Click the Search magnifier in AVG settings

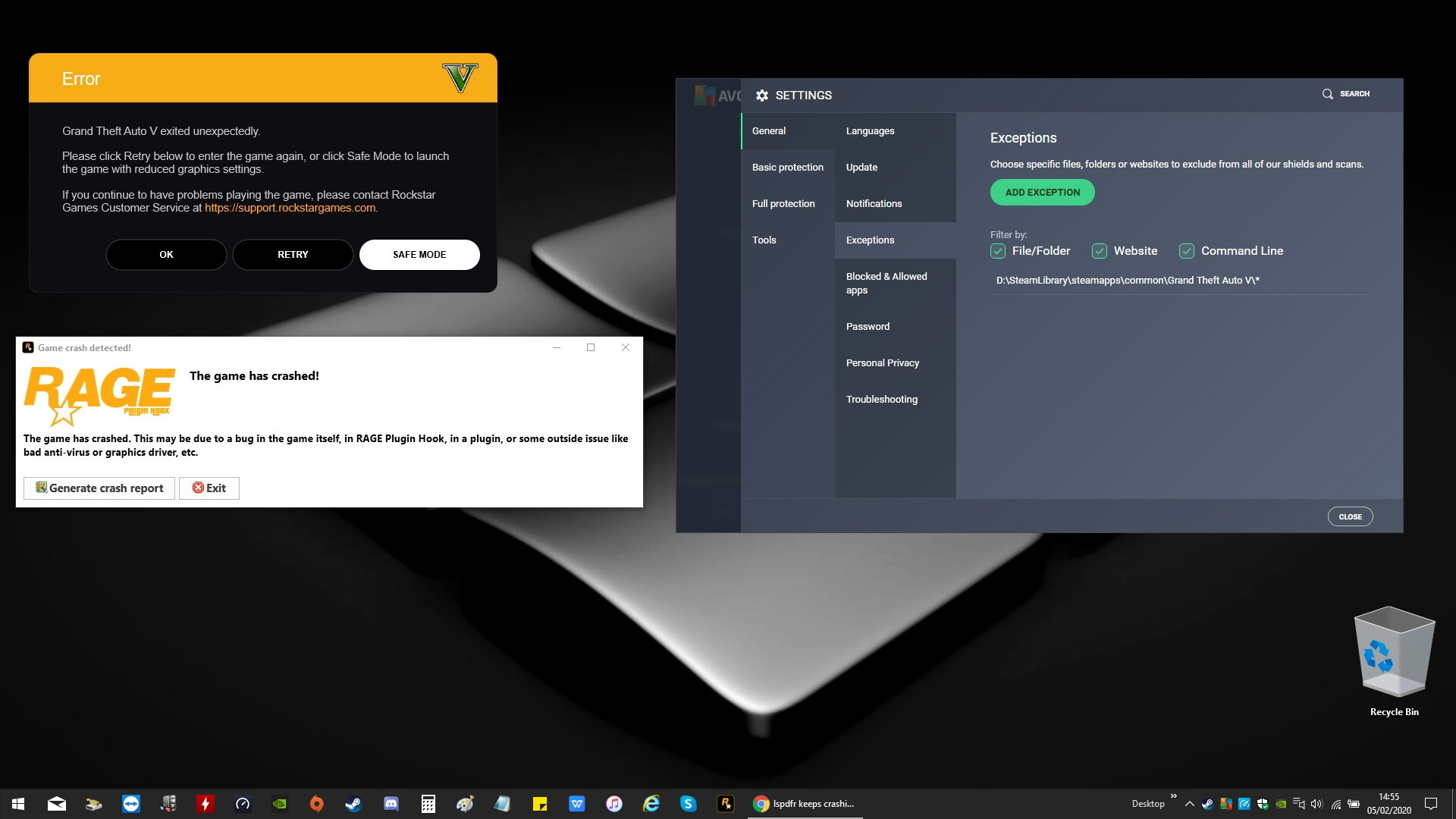click(x=1328, y=94)
